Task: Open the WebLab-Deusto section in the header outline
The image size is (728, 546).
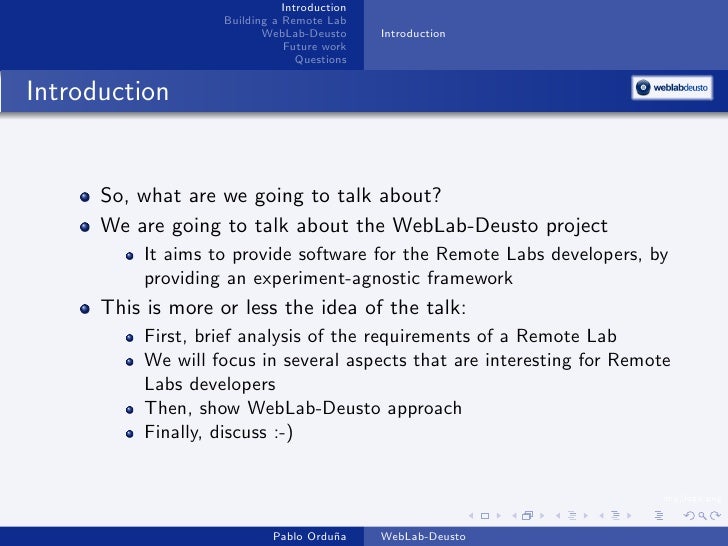Action: click(304, 33)
